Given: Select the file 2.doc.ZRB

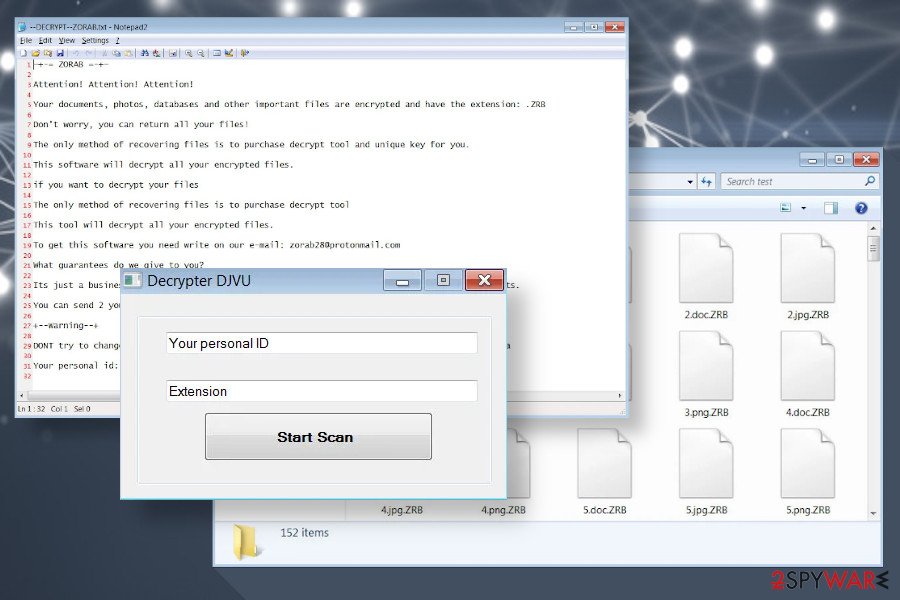Looking at the screenshot, I should point(706,276).
